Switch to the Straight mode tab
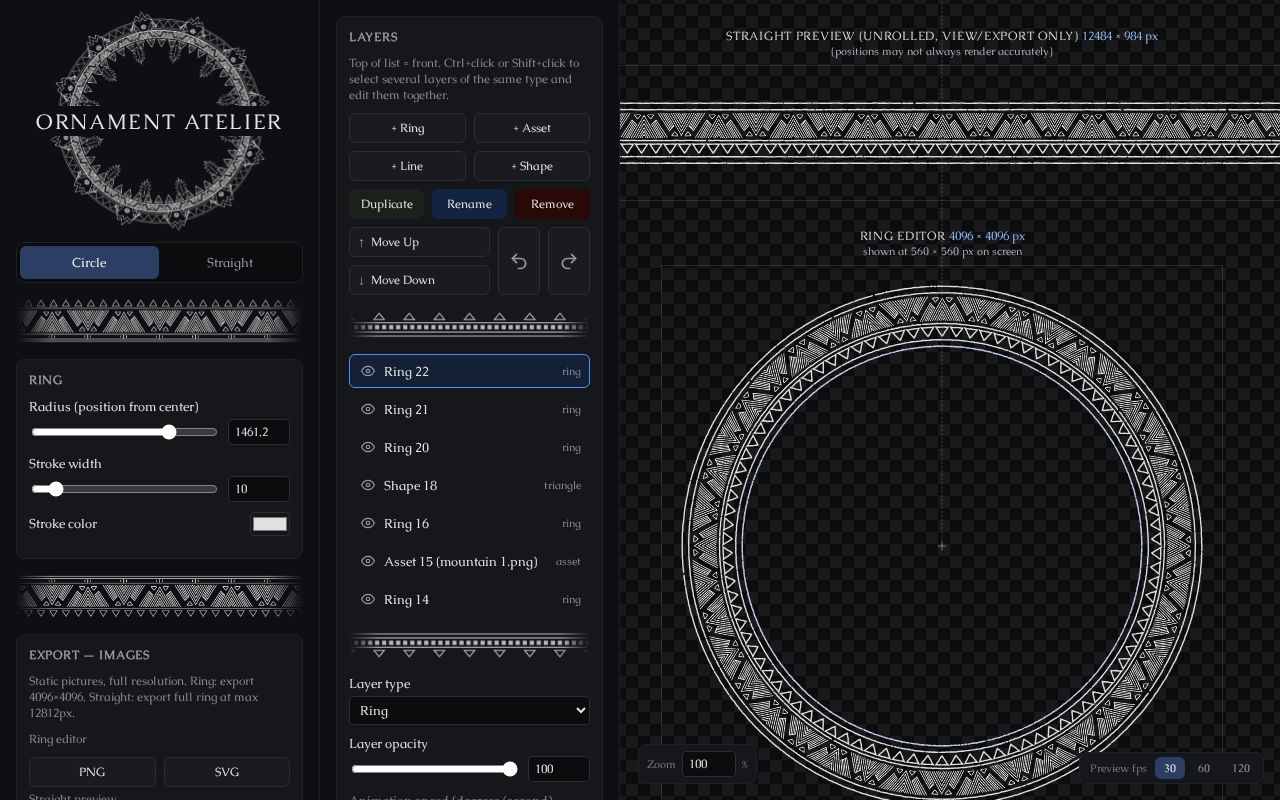 pyautogui.click(x=230, y=262)
